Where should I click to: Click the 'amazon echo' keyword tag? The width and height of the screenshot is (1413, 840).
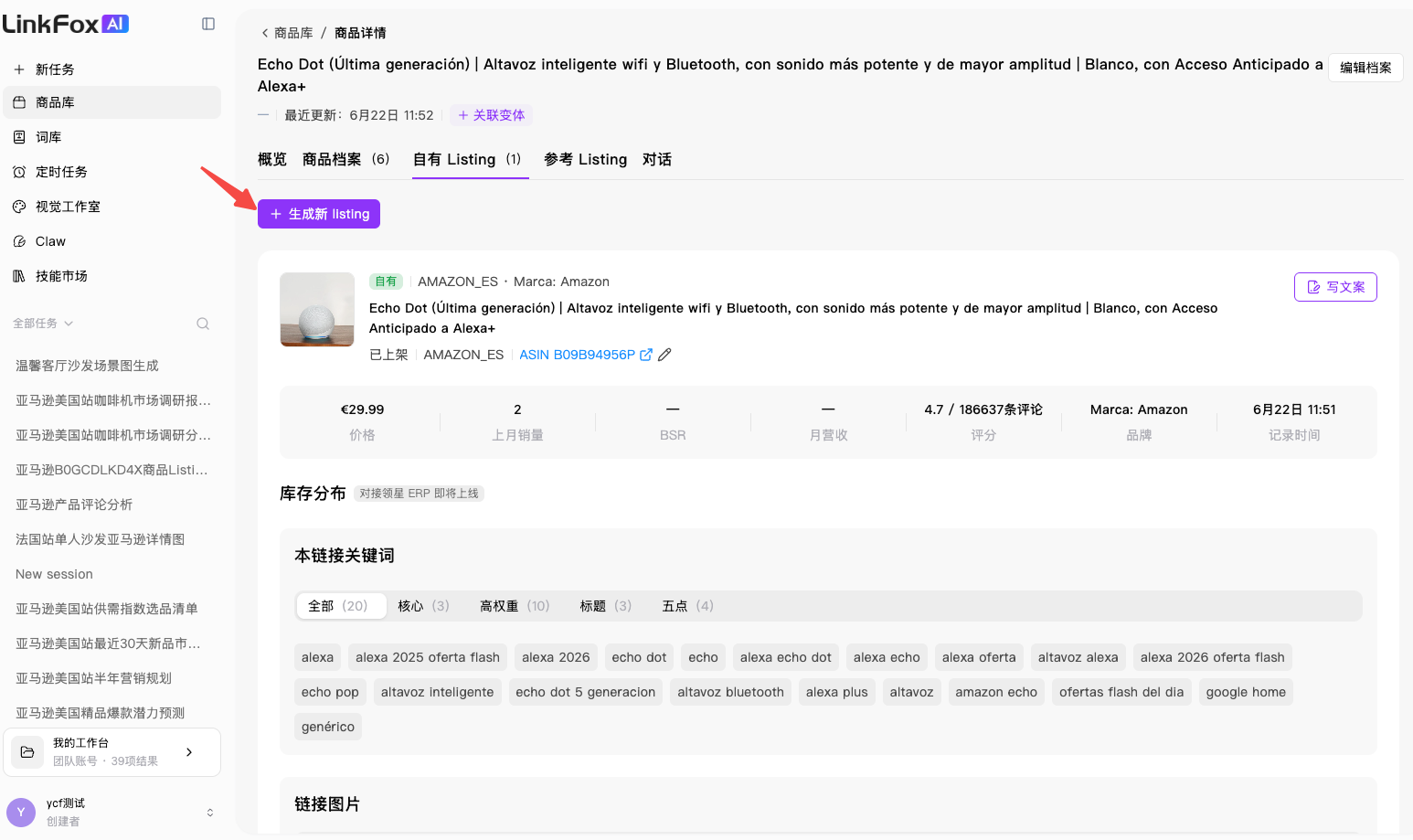coord(996,692)
